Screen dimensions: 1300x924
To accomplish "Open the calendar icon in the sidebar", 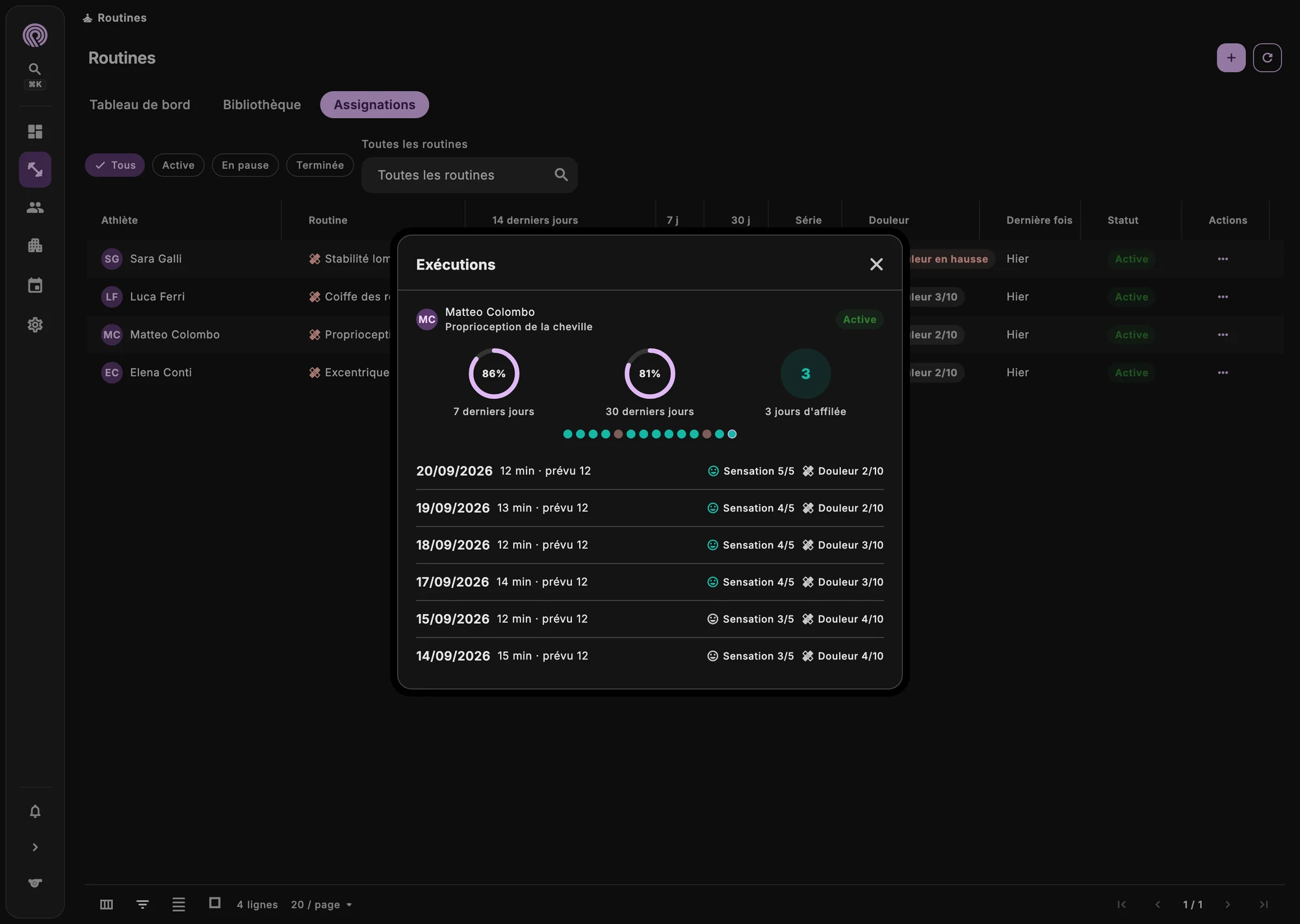I will tap(35, 285).
